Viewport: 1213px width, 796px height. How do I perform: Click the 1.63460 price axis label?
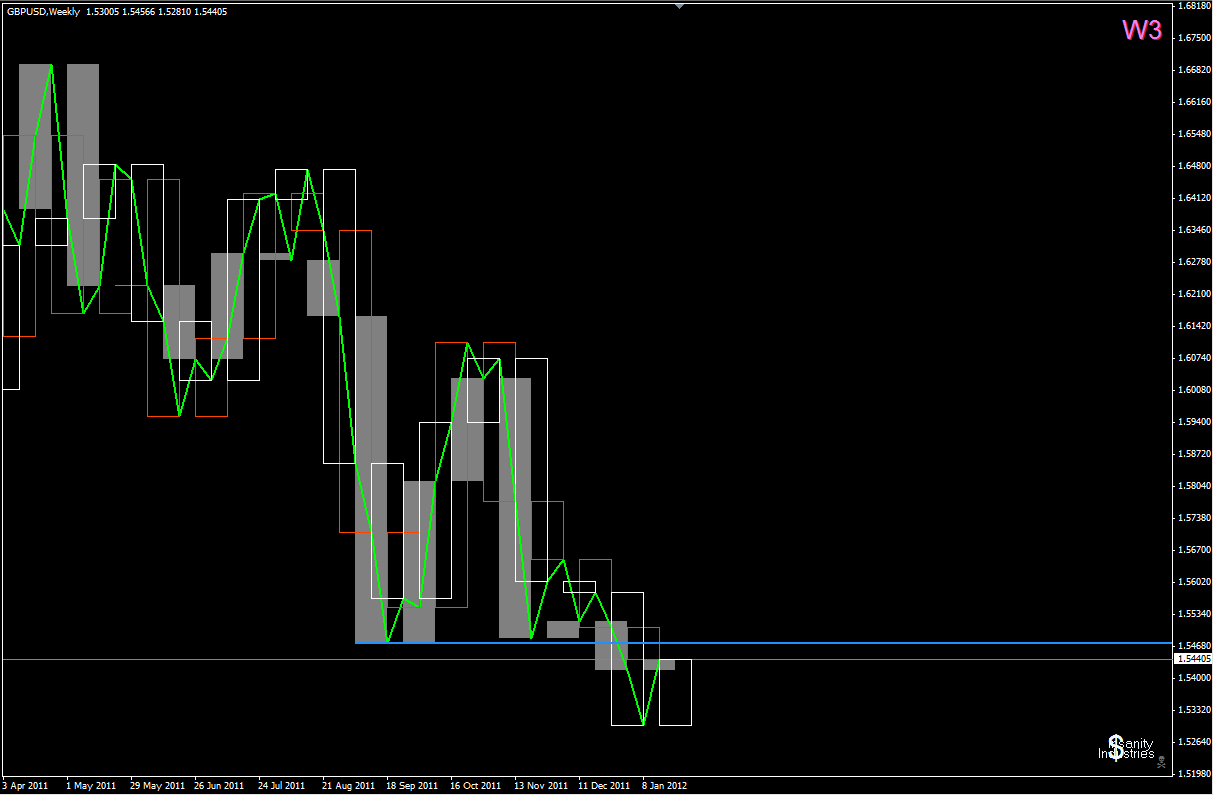1194,230
